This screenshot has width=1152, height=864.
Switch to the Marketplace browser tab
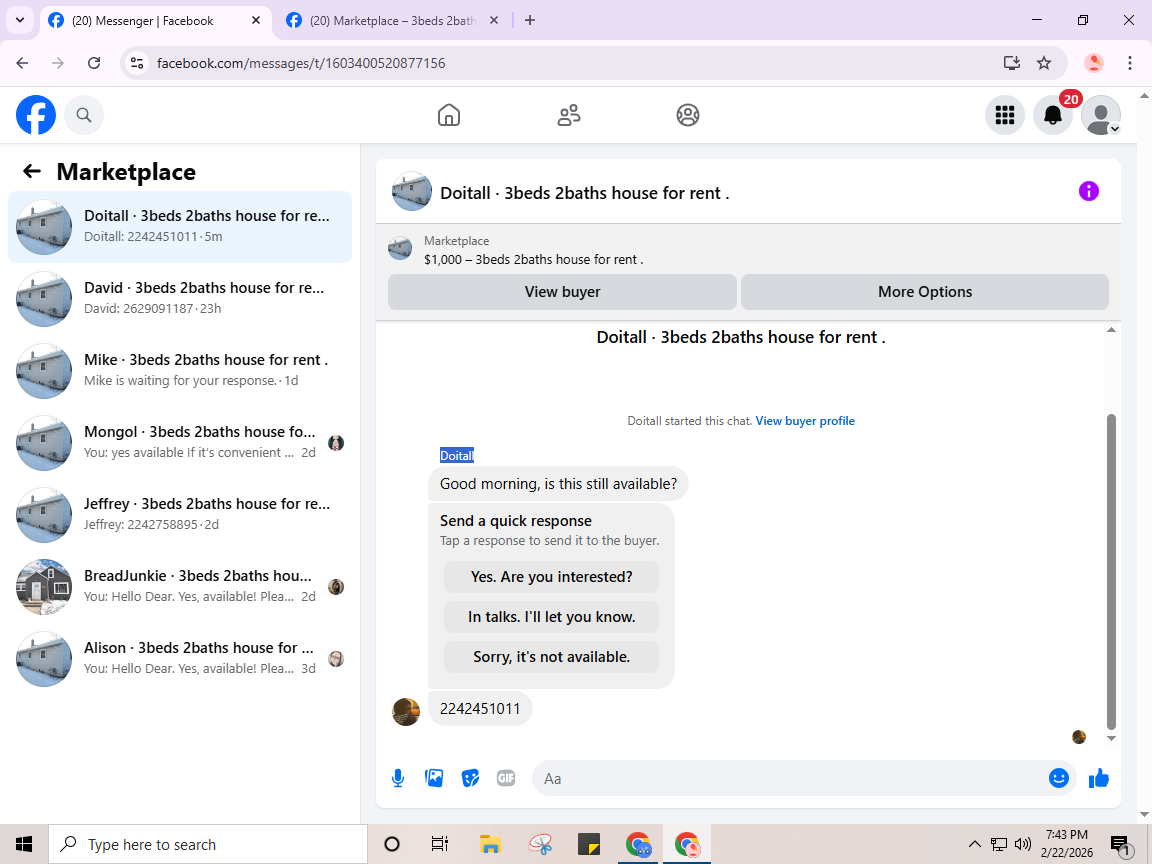pyautogui.click(x=392, y=21)
